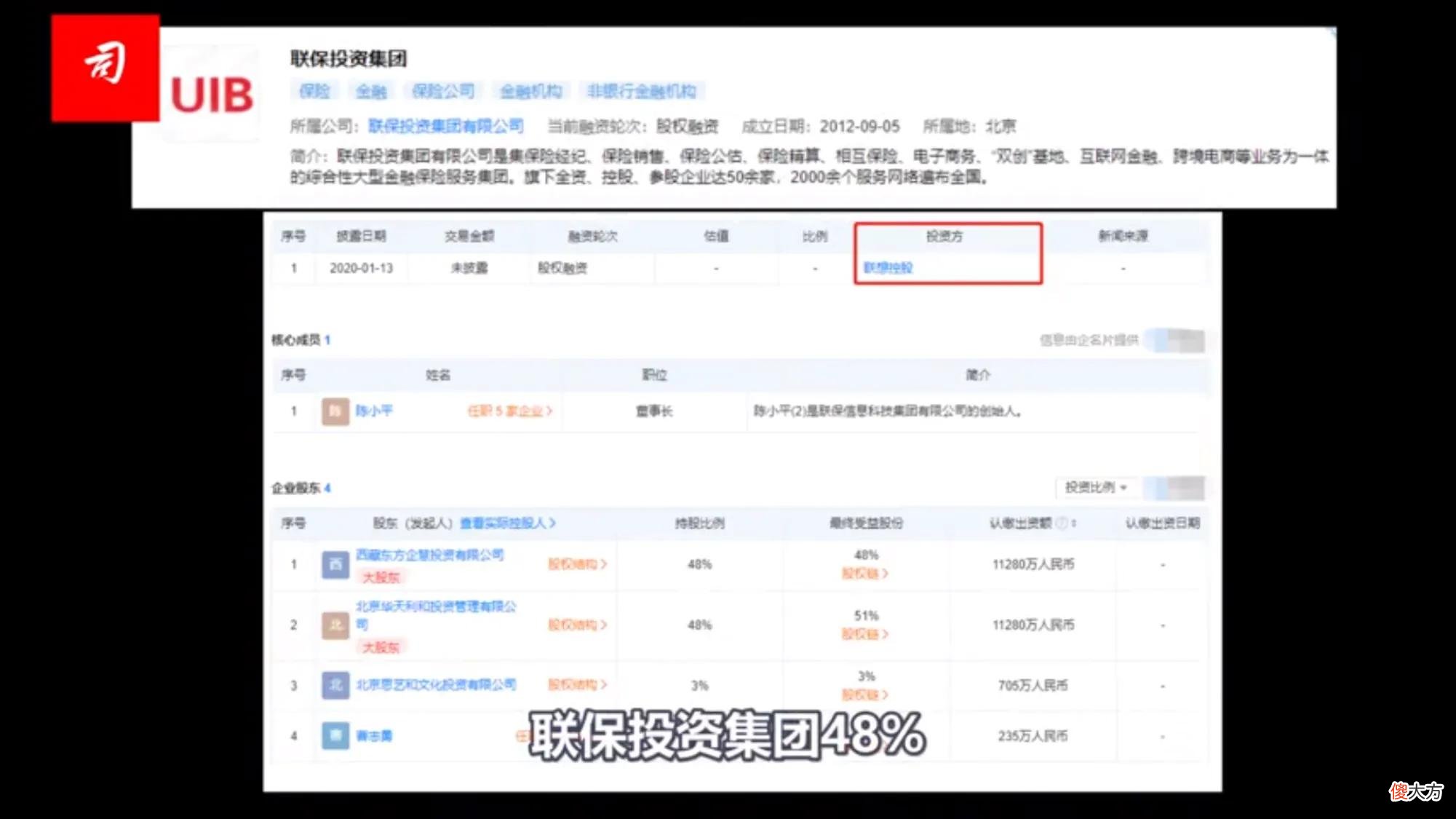Select the 金融机构 tag

(531, 91)
